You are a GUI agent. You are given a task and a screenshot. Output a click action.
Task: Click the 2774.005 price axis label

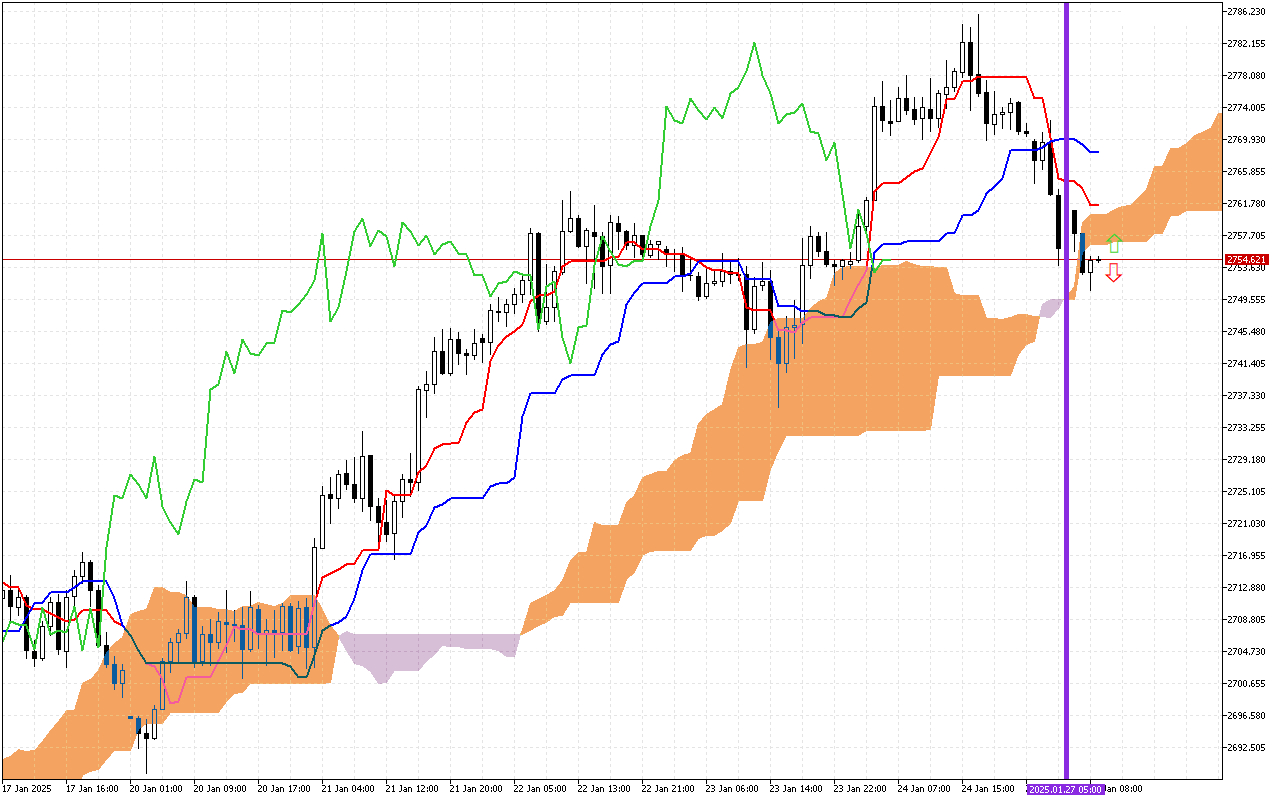[1245, 108]
